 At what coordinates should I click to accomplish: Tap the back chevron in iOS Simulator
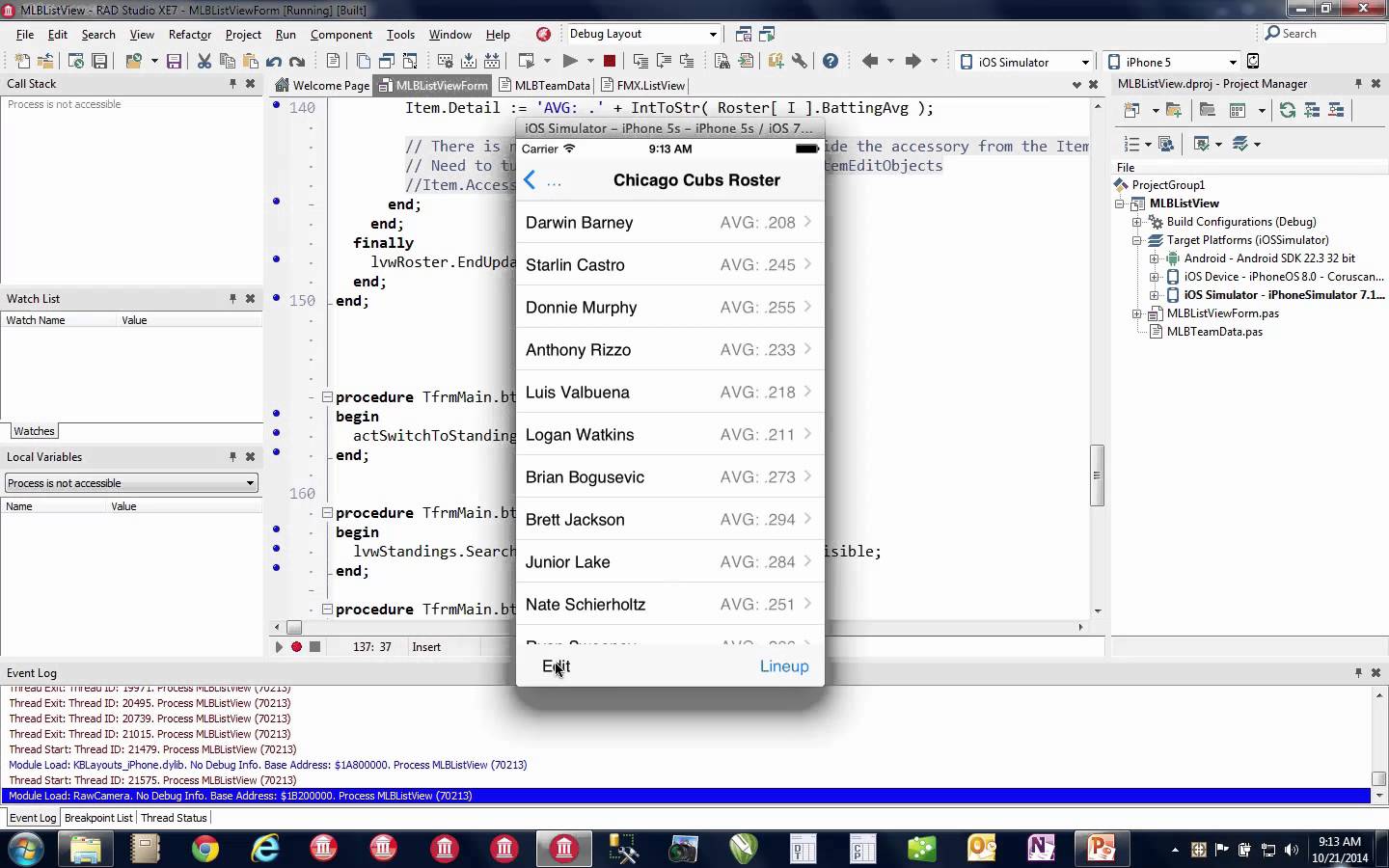530,180
